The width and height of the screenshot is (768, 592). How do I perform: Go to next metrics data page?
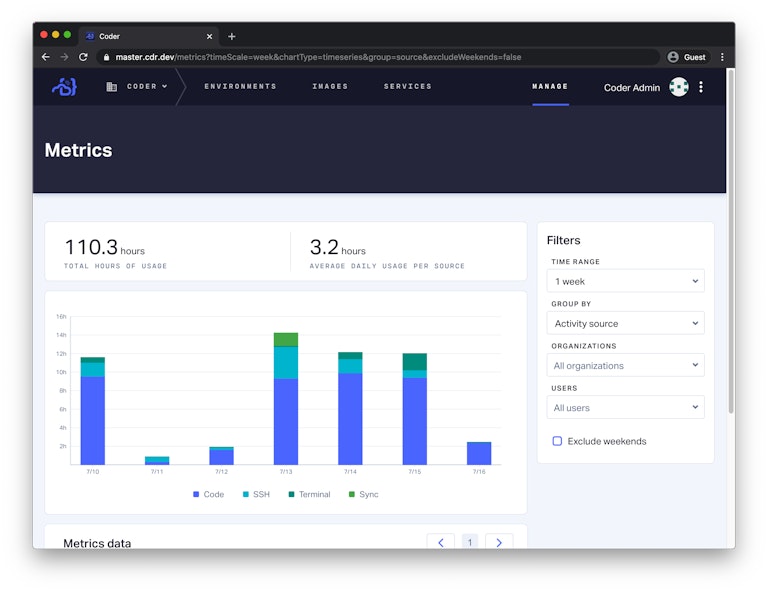499,542
